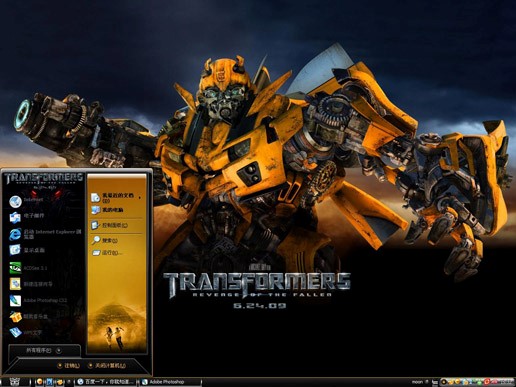Screen dimensions: 516x387
Task: Open the 运行 Run dialog
Action: (x=116, y=253)
